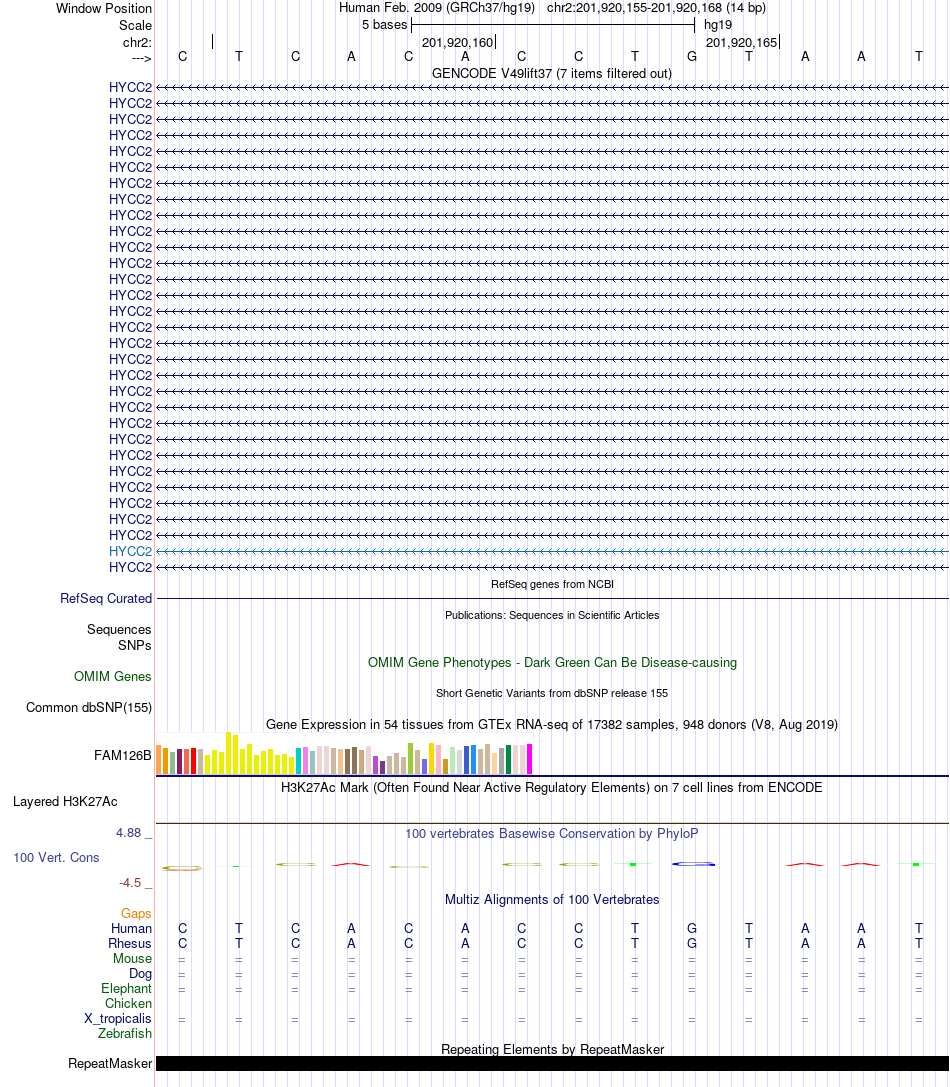The width and height of the screenshot is (950, 1087).
Task: Click the magenta last bar in GTEx chart
Action: coord(529,759)
